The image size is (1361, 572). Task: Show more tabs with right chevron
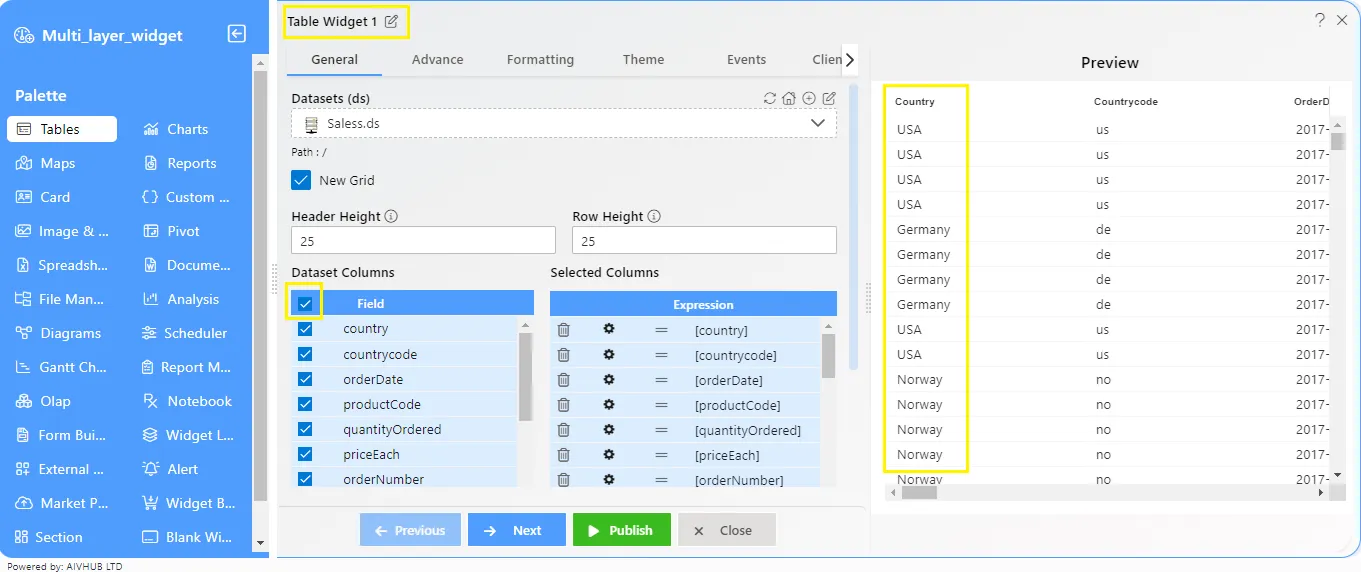tap(849, 60)
